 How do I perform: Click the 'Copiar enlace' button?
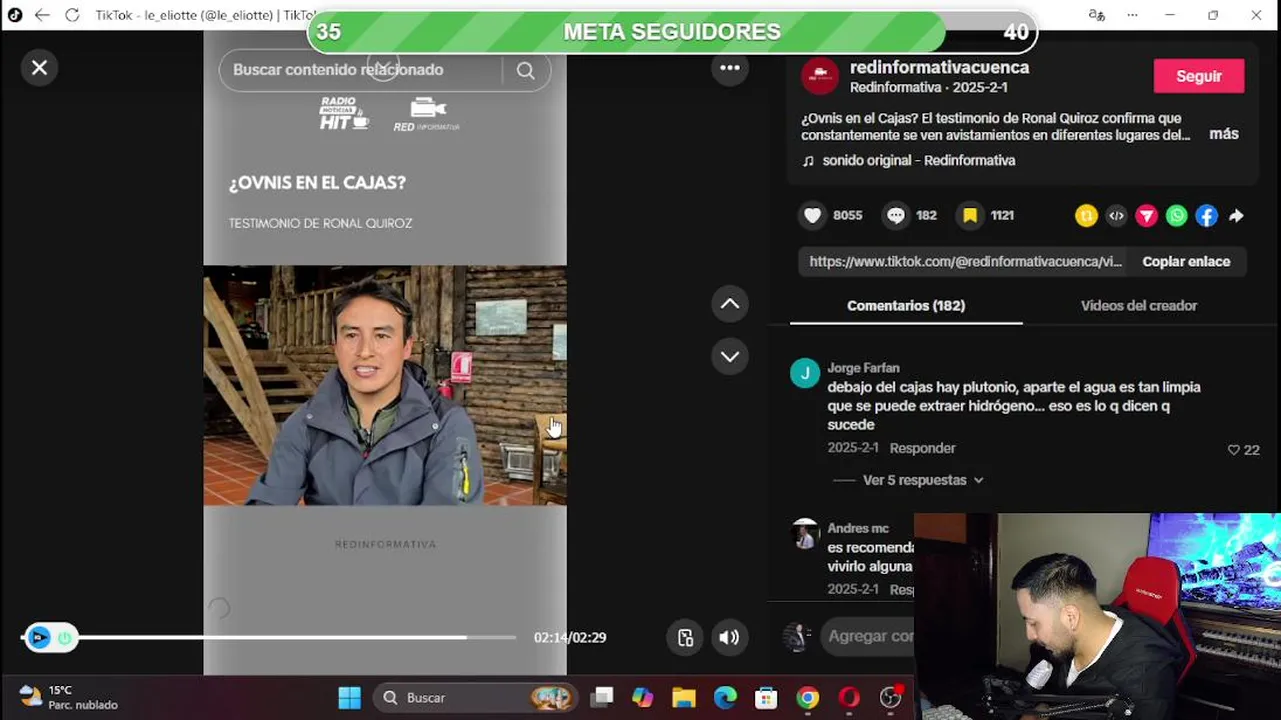point(1186,262)
